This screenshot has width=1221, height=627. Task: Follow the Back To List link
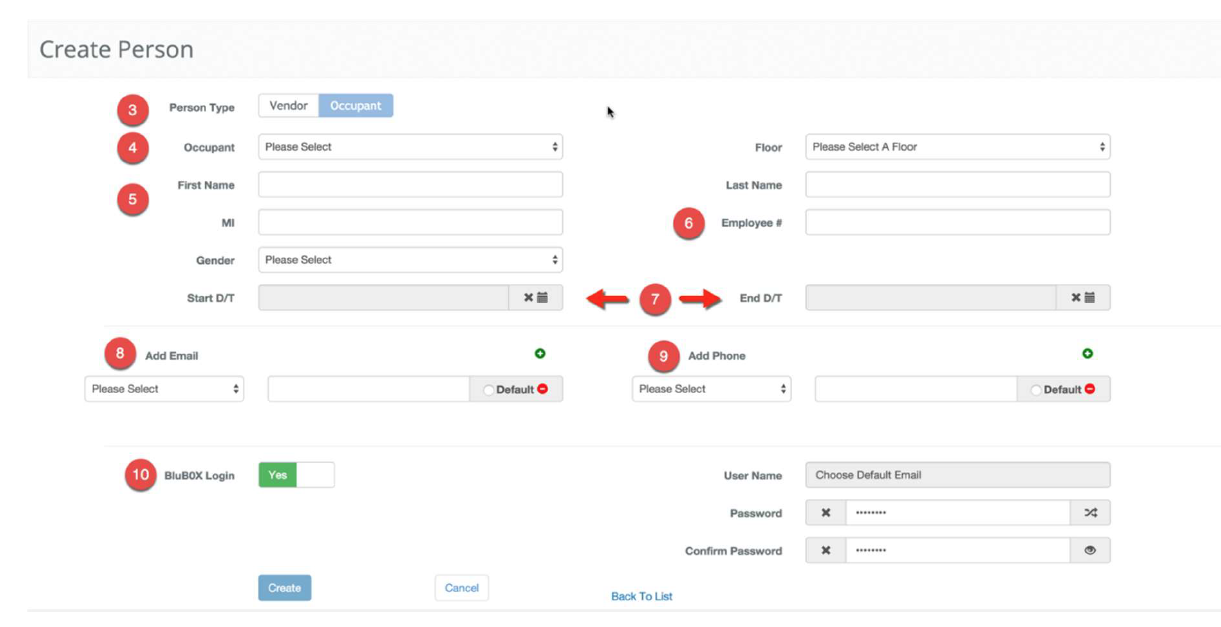[x=641, y=596]
